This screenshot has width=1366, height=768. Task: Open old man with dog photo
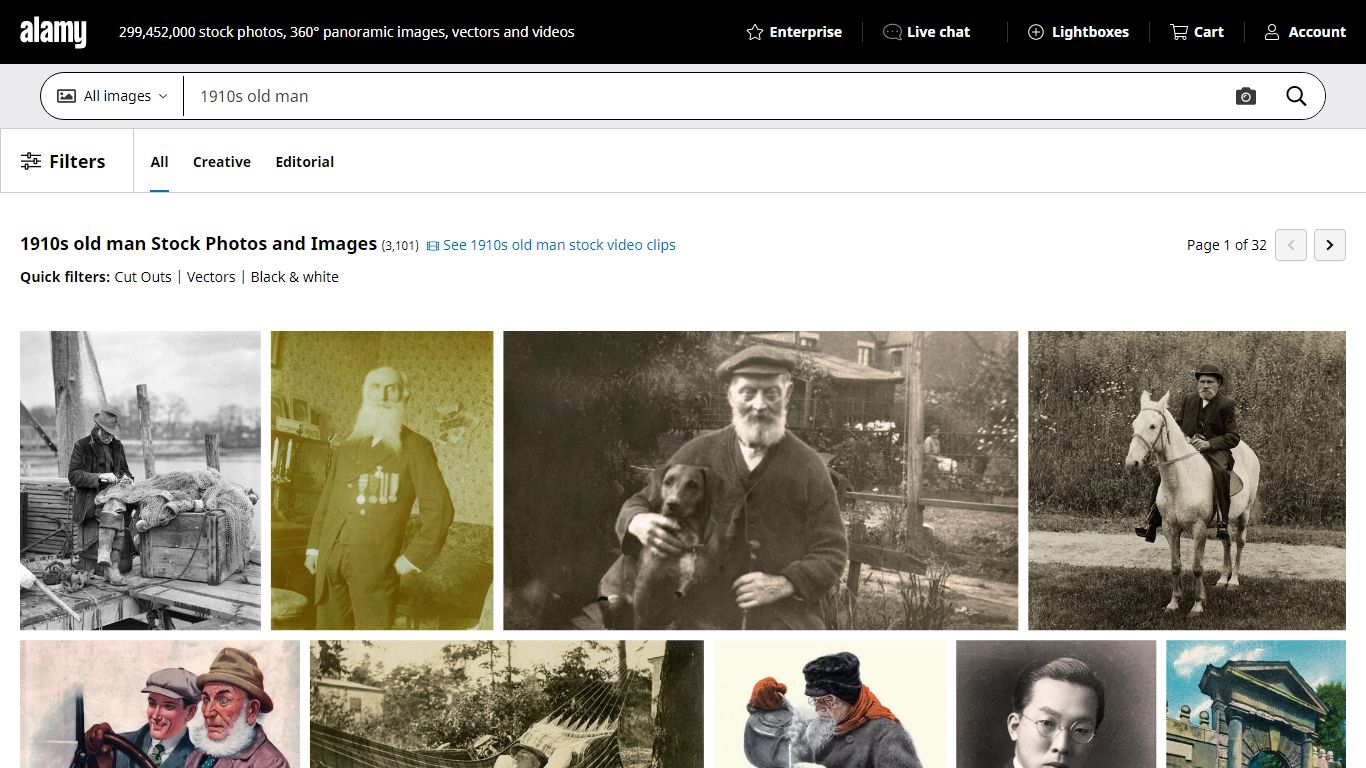[761, 480]
